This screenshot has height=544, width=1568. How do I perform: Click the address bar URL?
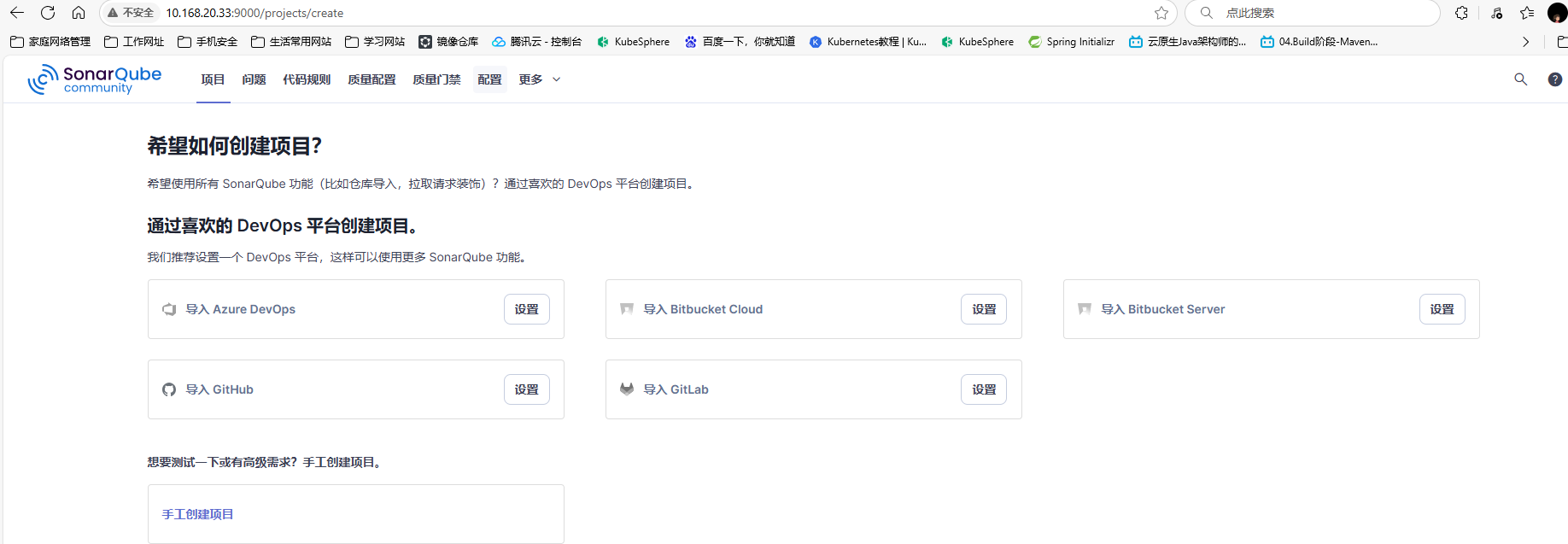pyautogui.click(x=255, y=13)
